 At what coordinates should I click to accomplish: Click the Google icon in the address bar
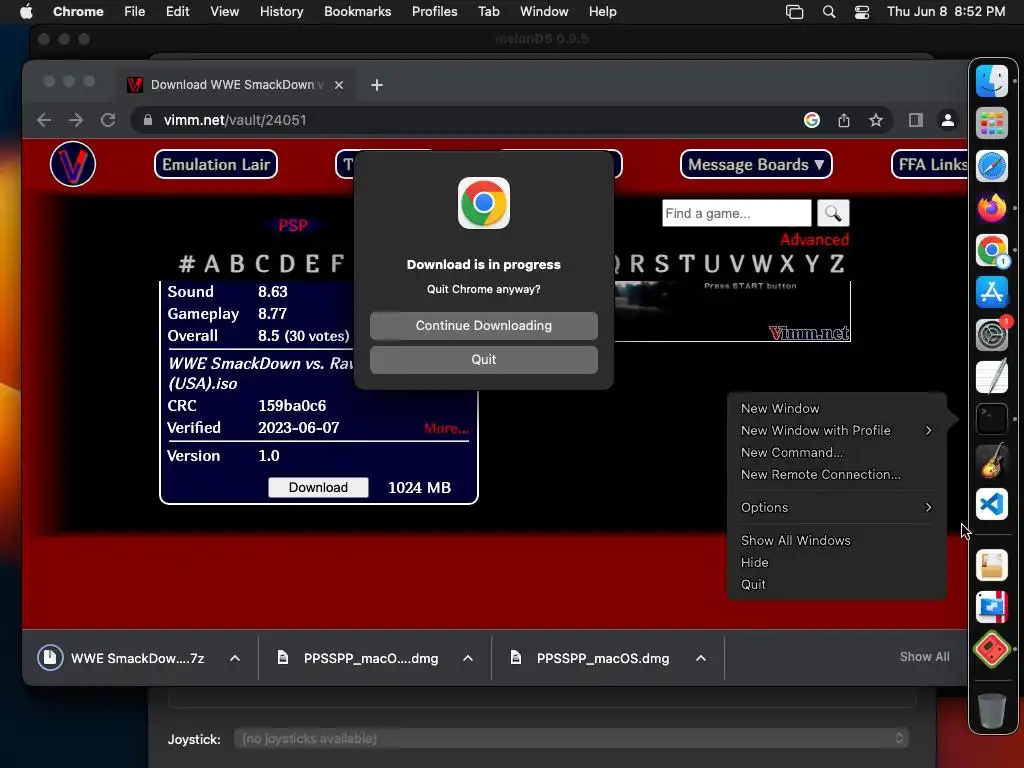click(x=812, y=120)
